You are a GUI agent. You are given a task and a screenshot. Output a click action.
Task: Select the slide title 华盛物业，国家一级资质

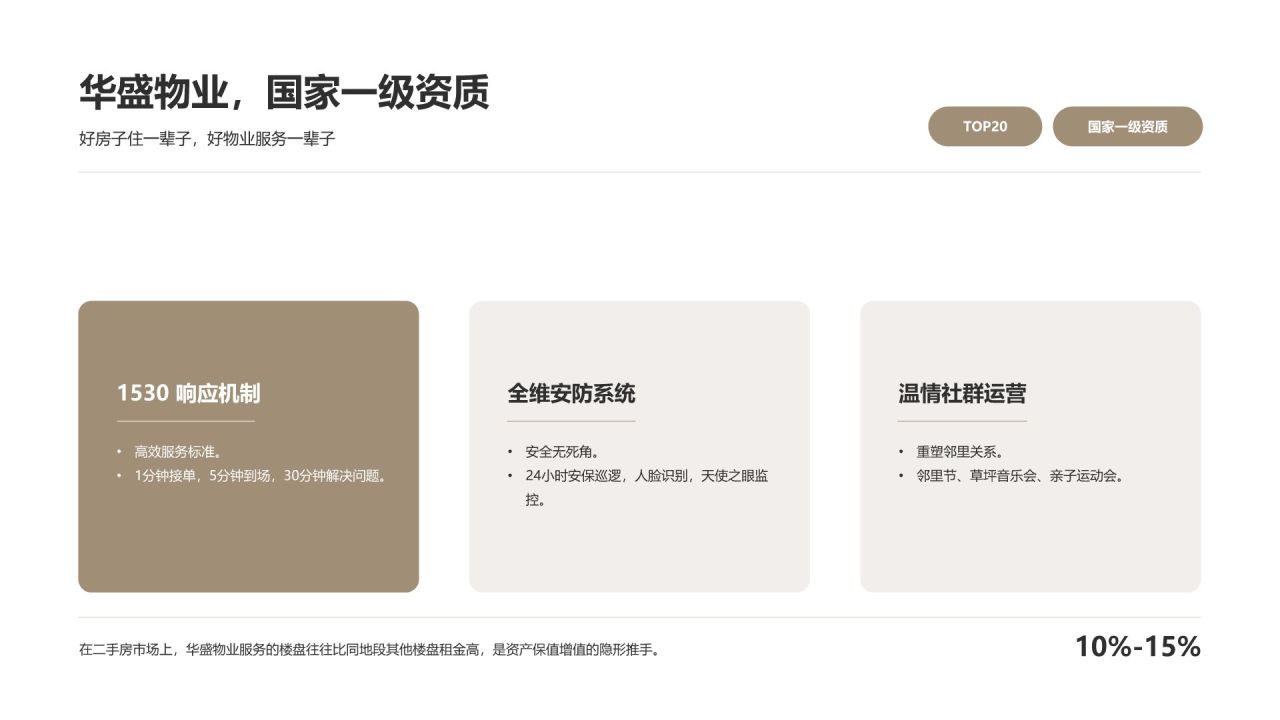click(x=284, y=92)
